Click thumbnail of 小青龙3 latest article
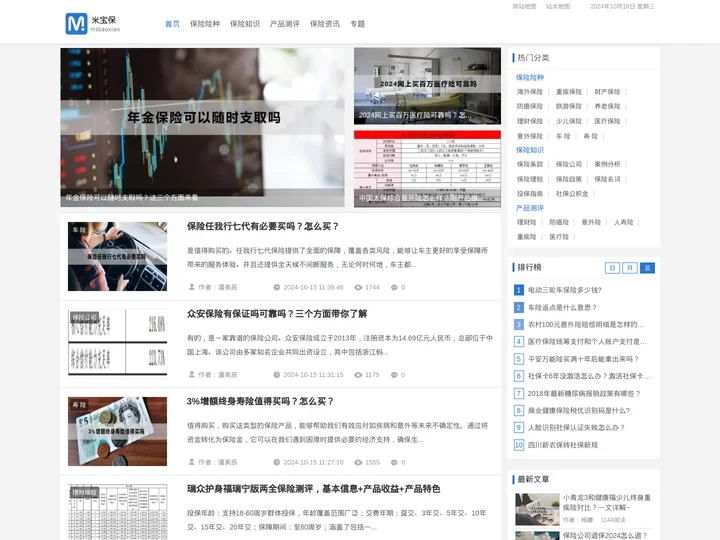This screenshot has height=540, width=720. coord(537,509)
